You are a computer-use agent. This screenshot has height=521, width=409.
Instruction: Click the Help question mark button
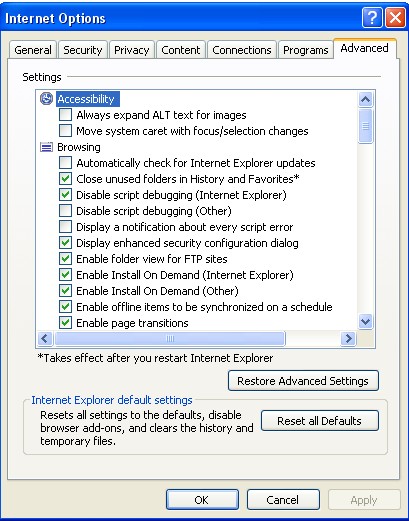click(x=372, y=18)
